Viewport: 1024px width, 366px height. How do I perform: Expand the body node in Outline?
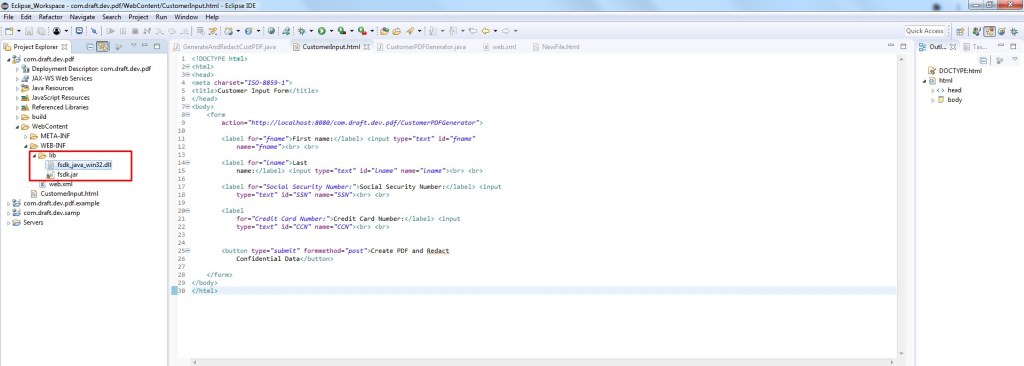tap(933, 100)
